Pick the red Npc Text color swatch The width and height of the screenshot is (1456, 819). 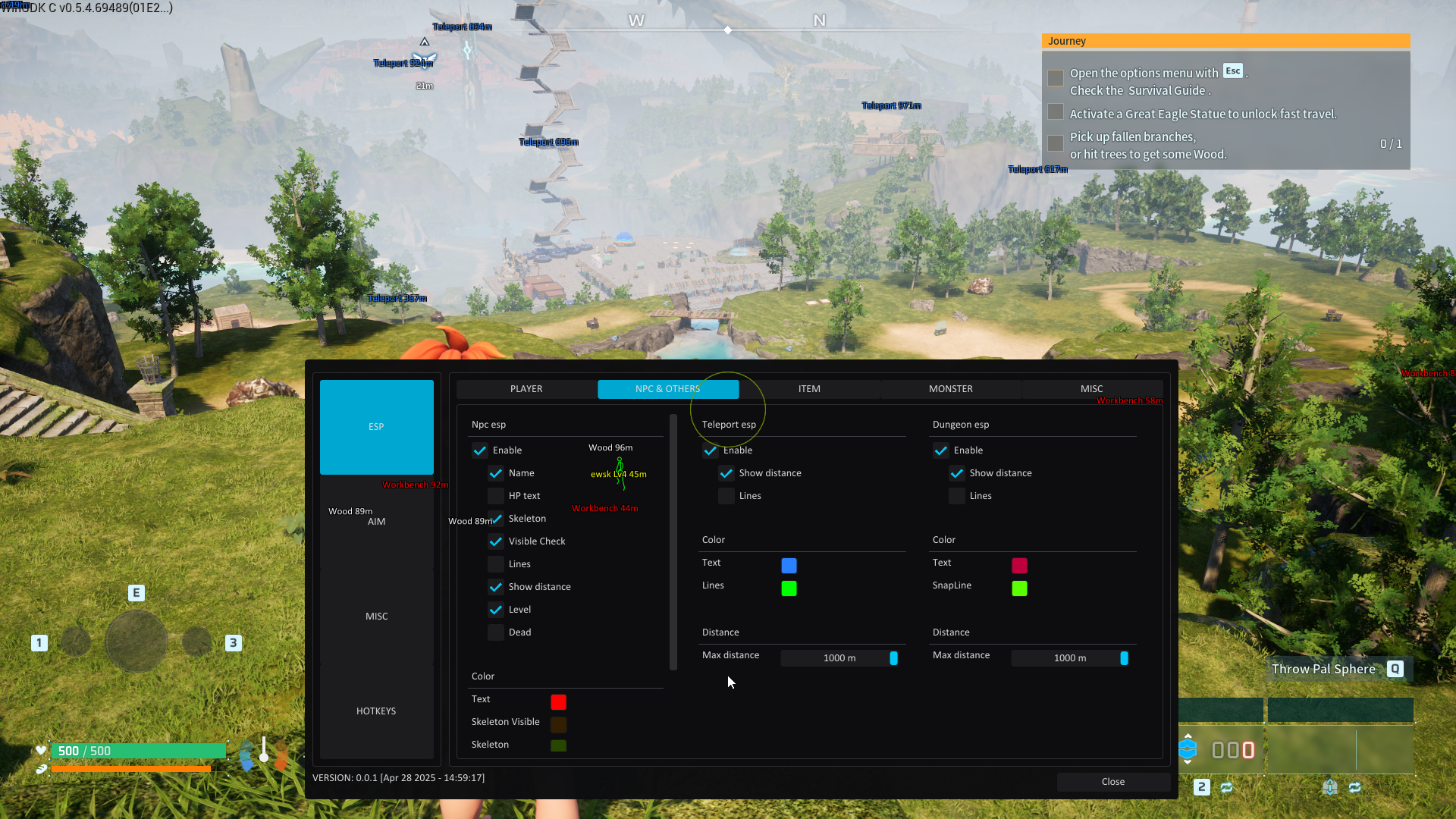tap(559, 702)
